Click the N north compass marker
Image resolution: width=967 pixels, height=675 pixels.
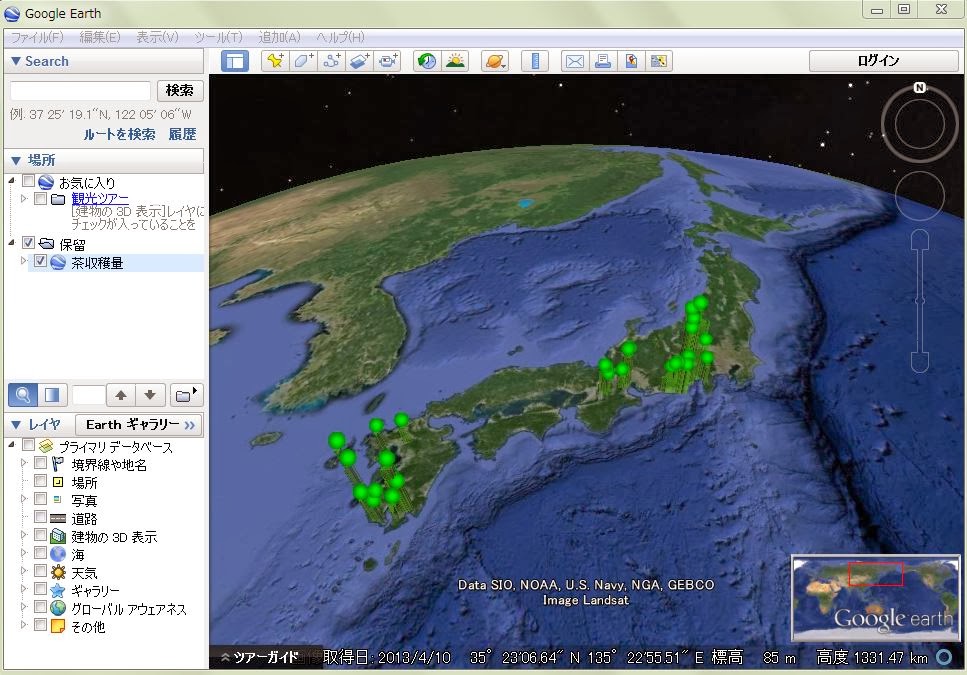(920, 88)
